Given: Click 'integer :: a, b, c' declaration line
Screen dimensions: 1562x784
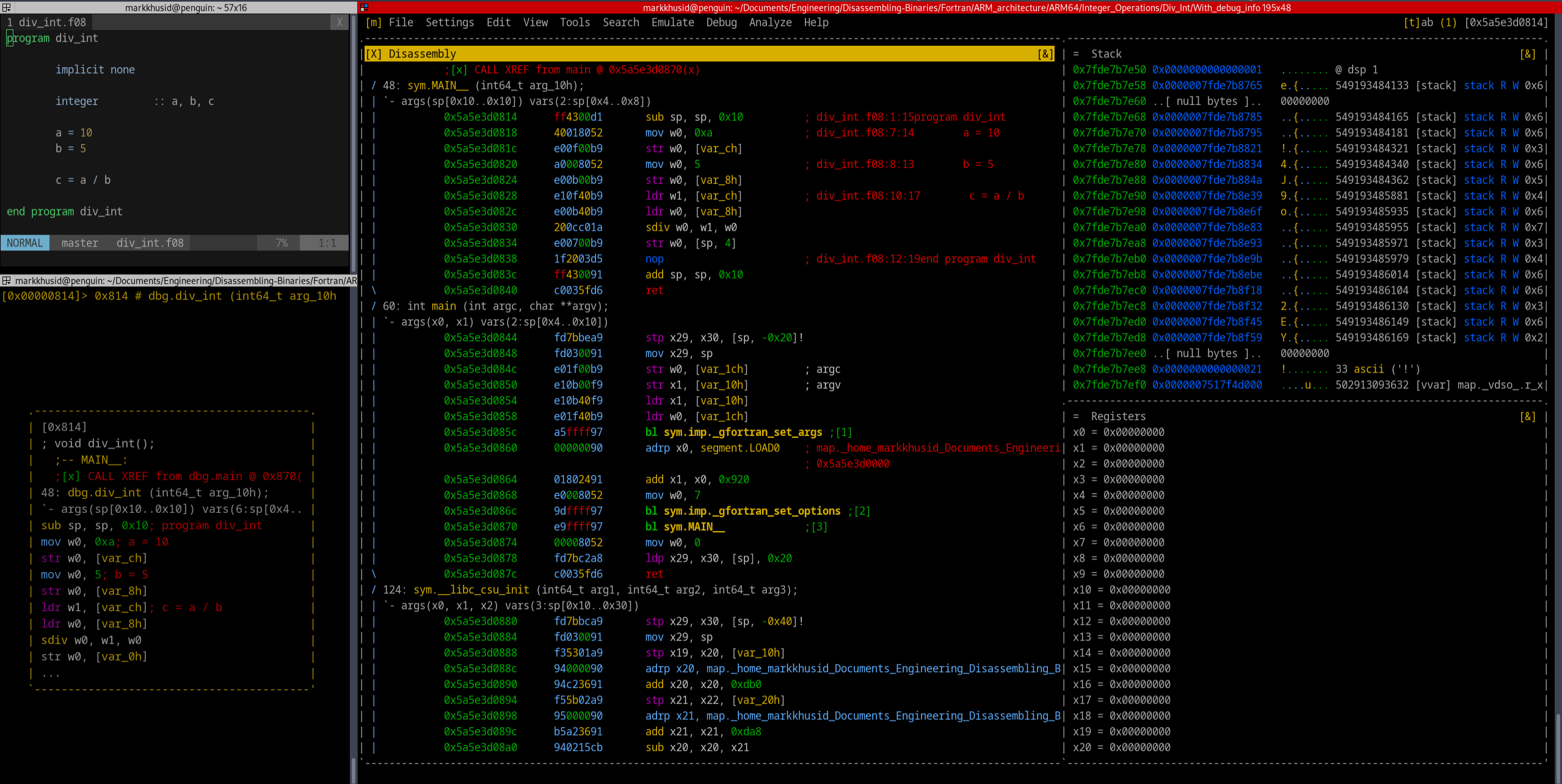Looking at the screenshot, I should tap(135, 101).
